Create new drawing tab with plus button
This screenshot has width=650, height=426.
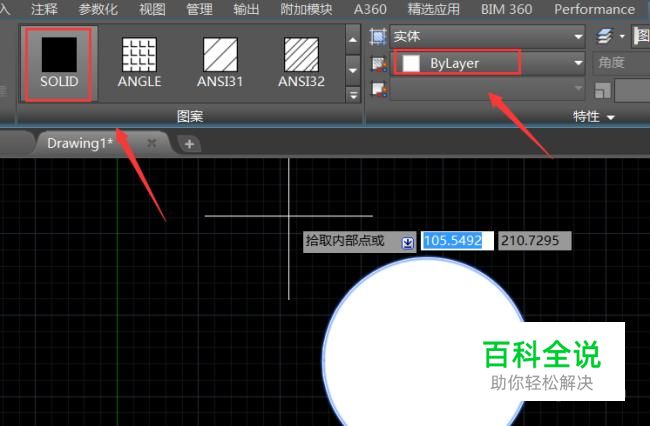(189, 144)
